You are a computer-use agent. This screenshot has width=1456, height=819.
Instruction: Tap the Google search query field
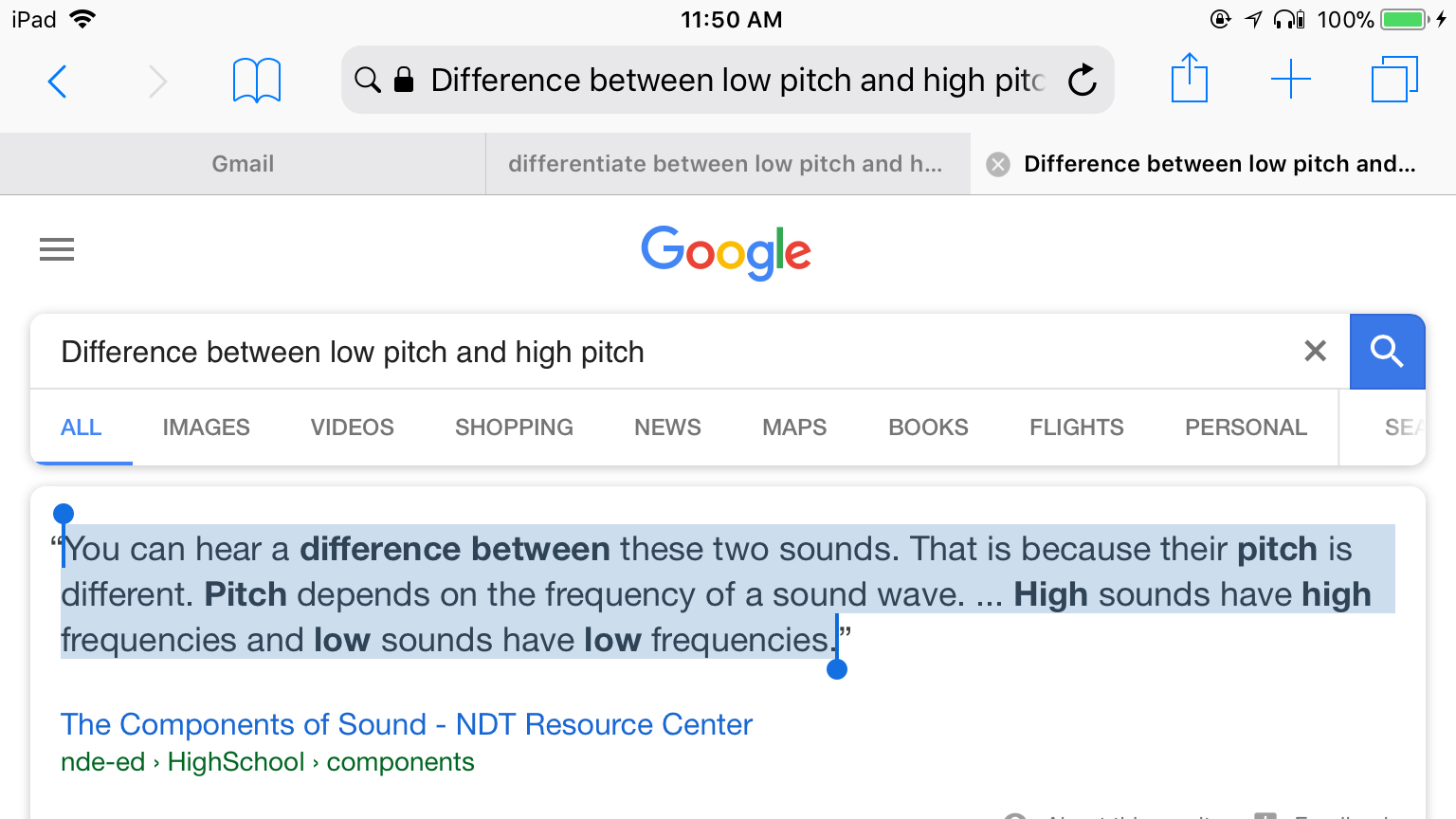(664, 352)
